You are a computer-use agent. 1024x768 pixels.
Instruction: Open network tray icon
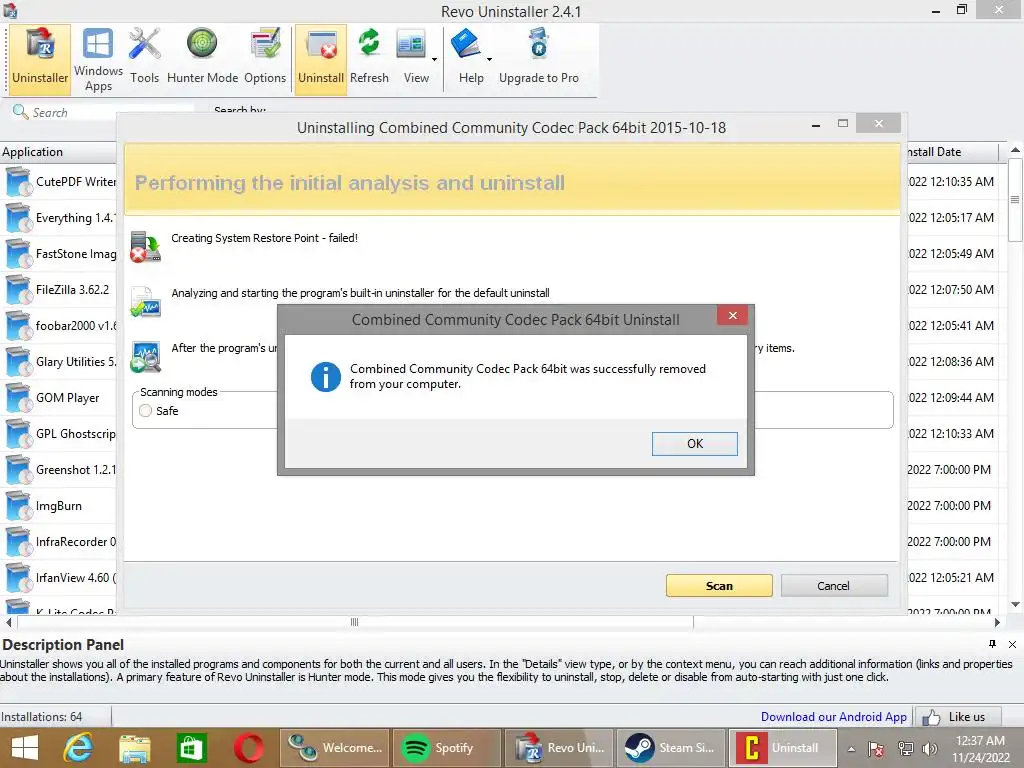(x=905, y=749)
